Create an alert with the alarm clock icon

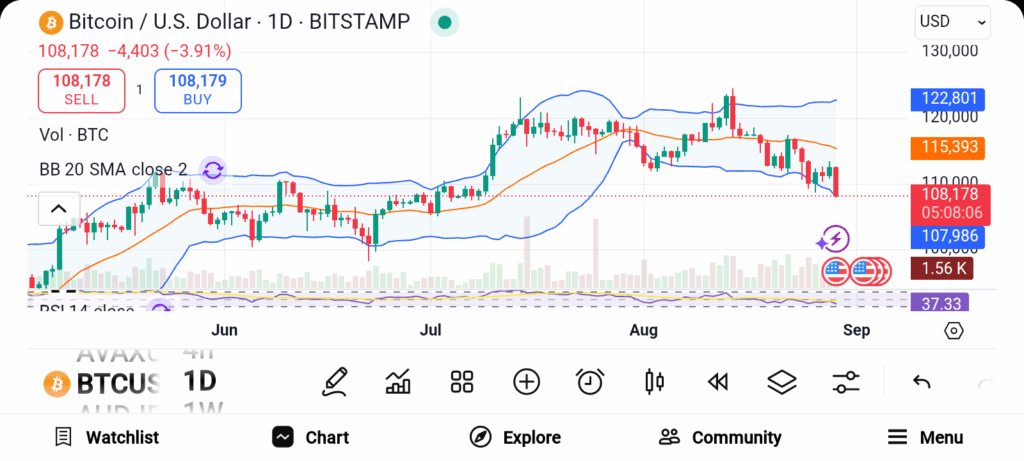pyautogui.click(x=590, y=381)
